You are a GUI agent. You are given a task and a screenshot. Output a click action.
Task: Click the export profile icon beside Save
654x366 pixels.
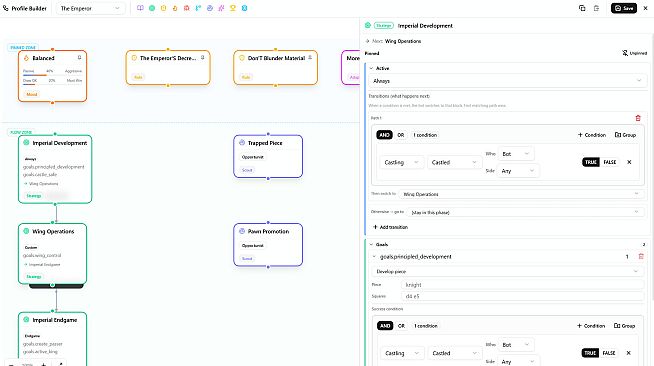click(x=596, y=8)
